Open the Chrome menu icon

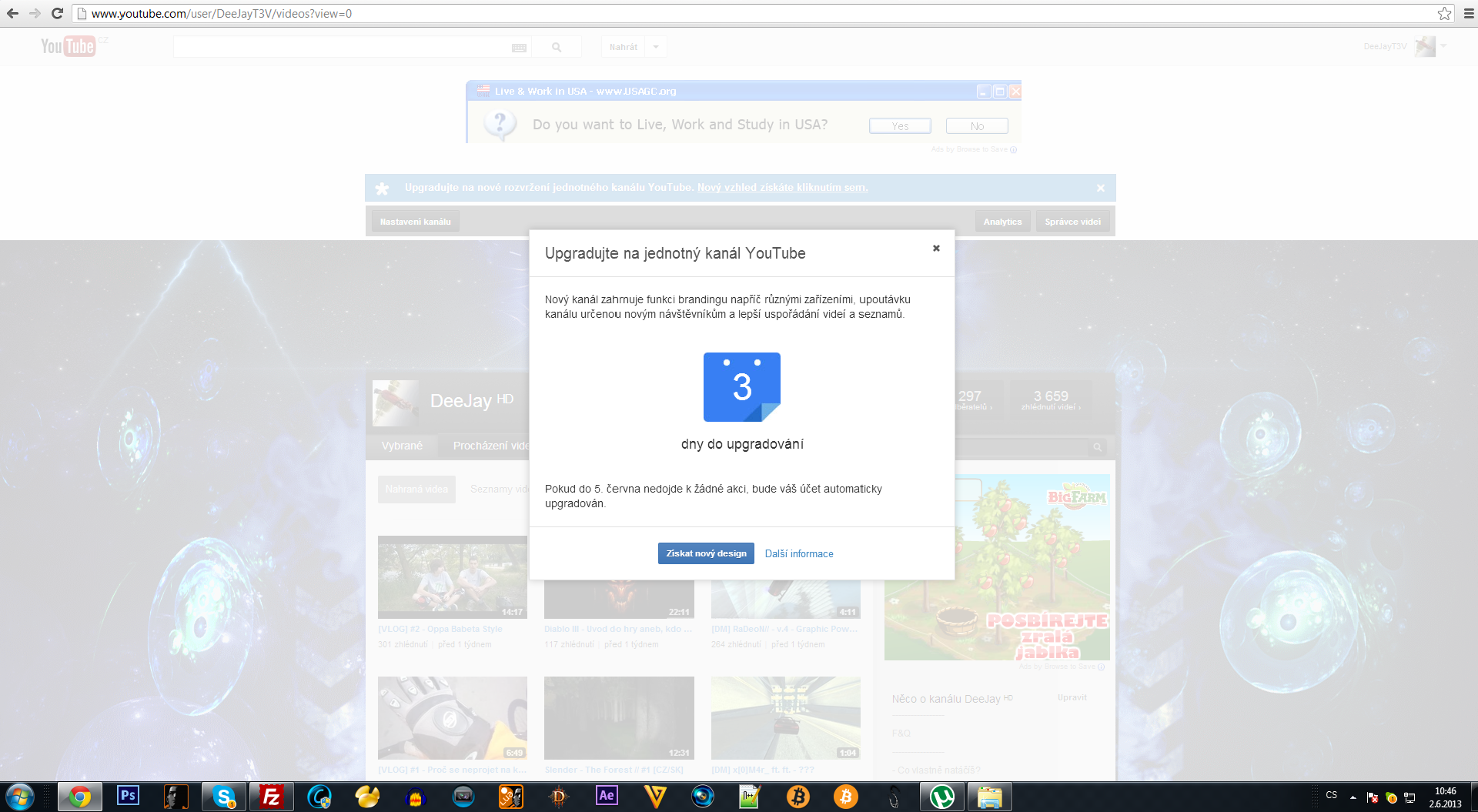[1468, 13]
